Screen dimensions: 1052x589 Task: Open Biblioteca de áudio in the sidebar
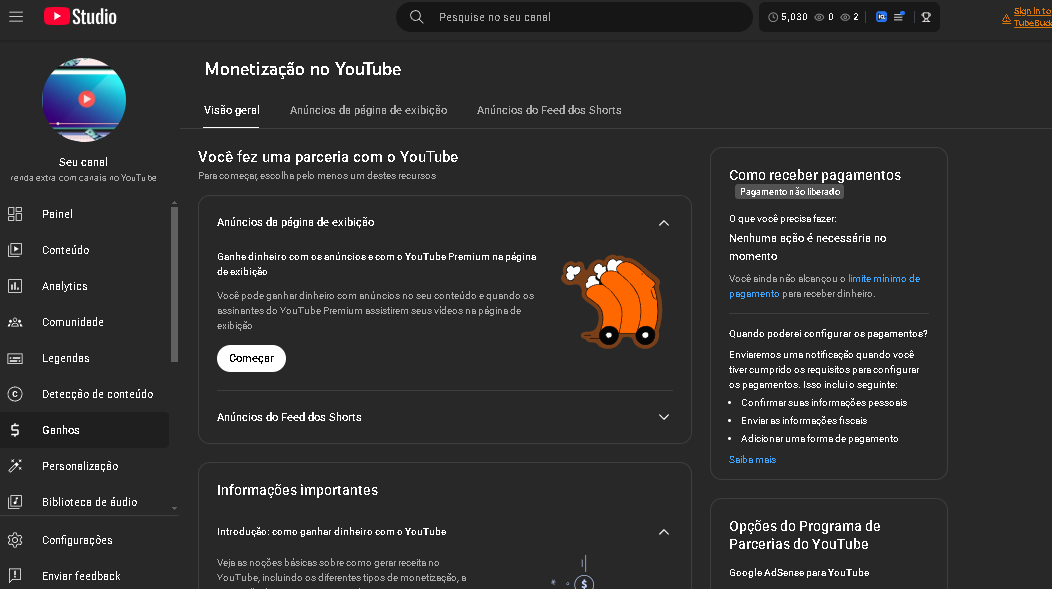click(85, 502)
